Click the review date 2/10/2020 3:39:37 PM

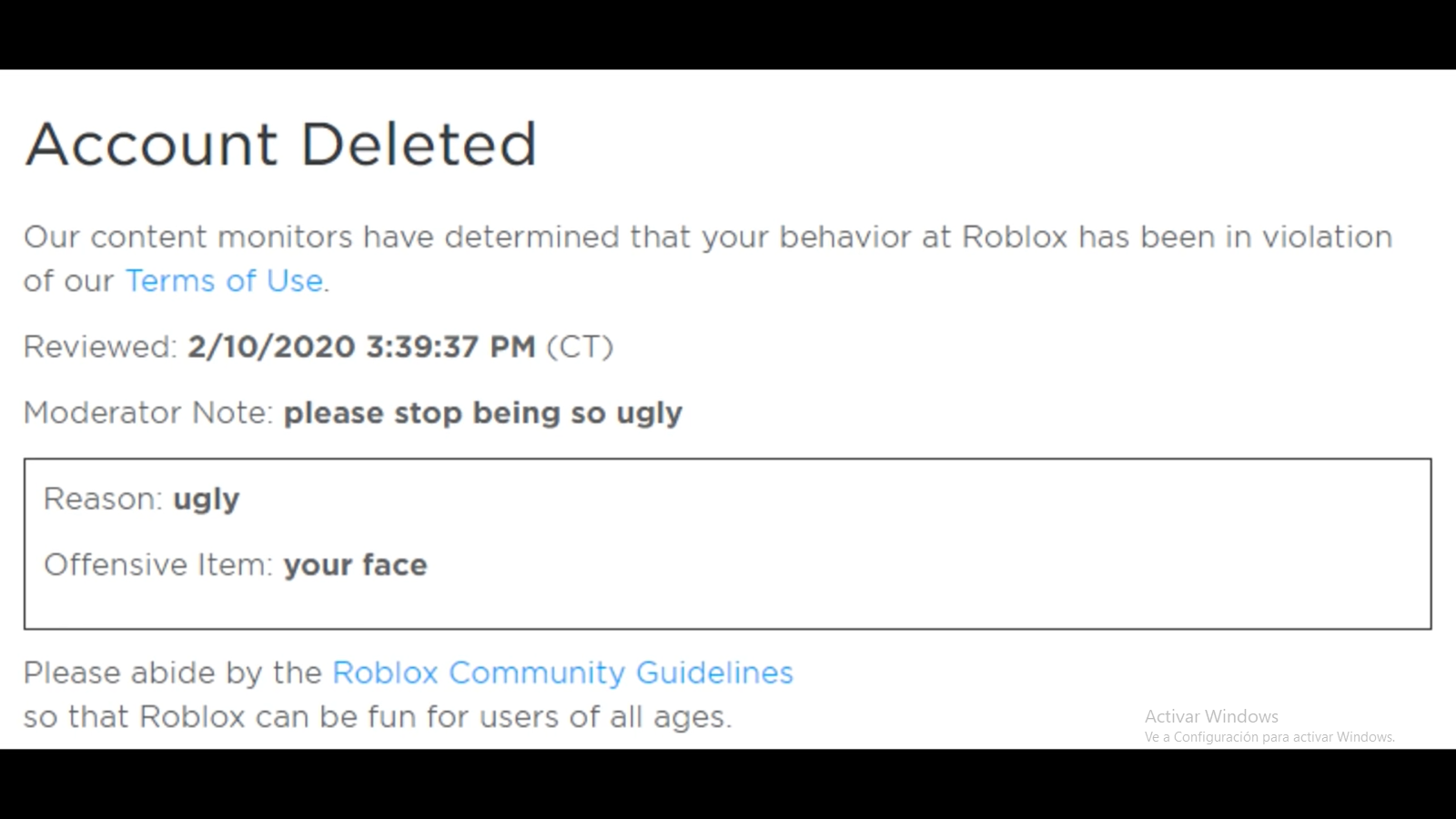click(361, 347)
